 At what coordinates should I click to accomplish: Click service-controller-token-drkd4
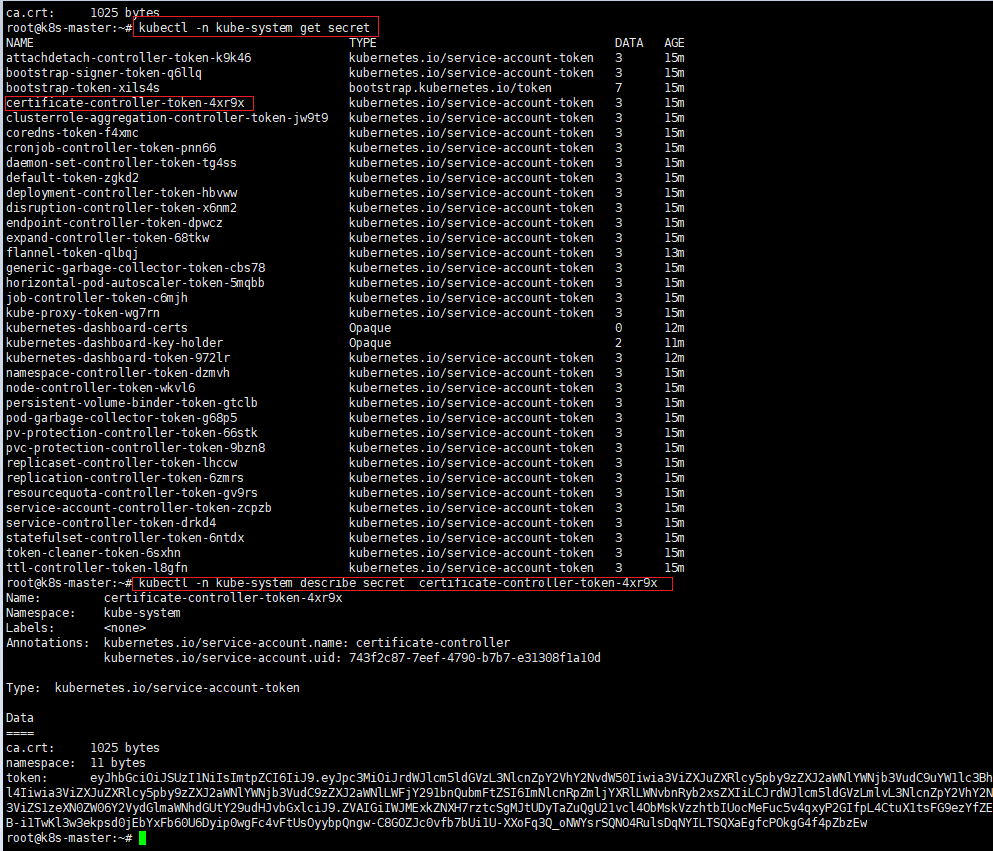point(111,523)
